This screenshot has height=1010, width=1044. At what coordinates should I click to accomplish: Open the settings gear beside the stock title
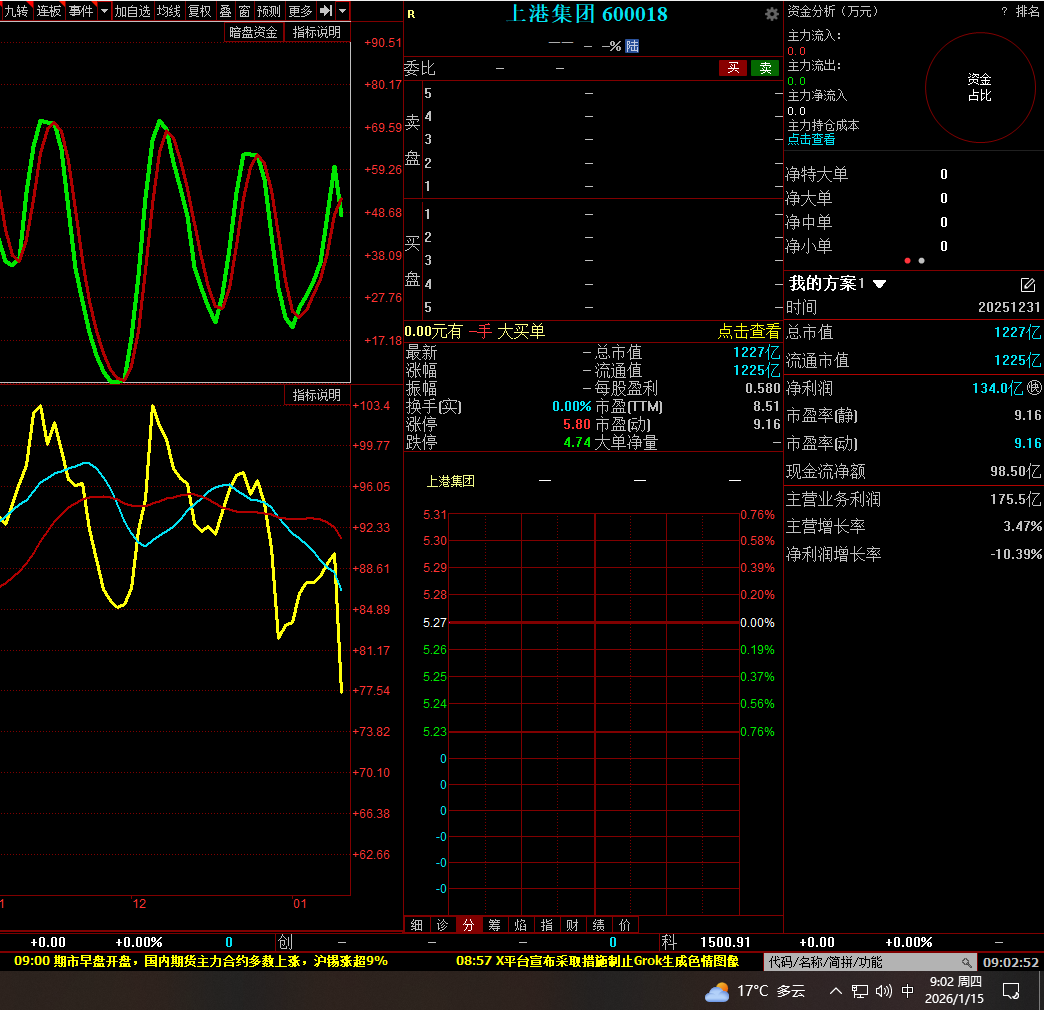tap(771, 14)
